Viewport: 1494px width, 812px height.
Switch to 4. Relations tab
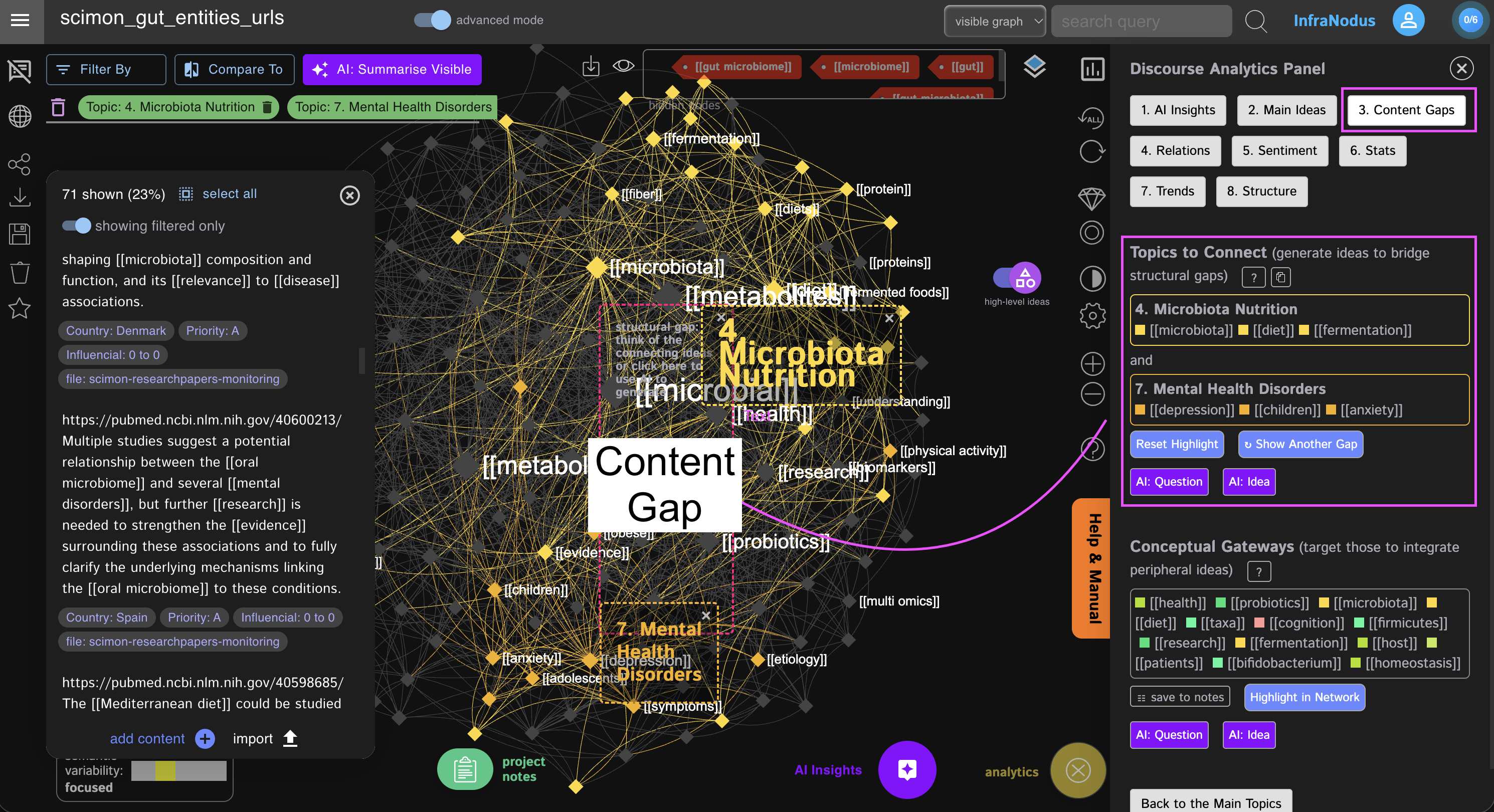pyautogui.click(x=1175, y=151)
